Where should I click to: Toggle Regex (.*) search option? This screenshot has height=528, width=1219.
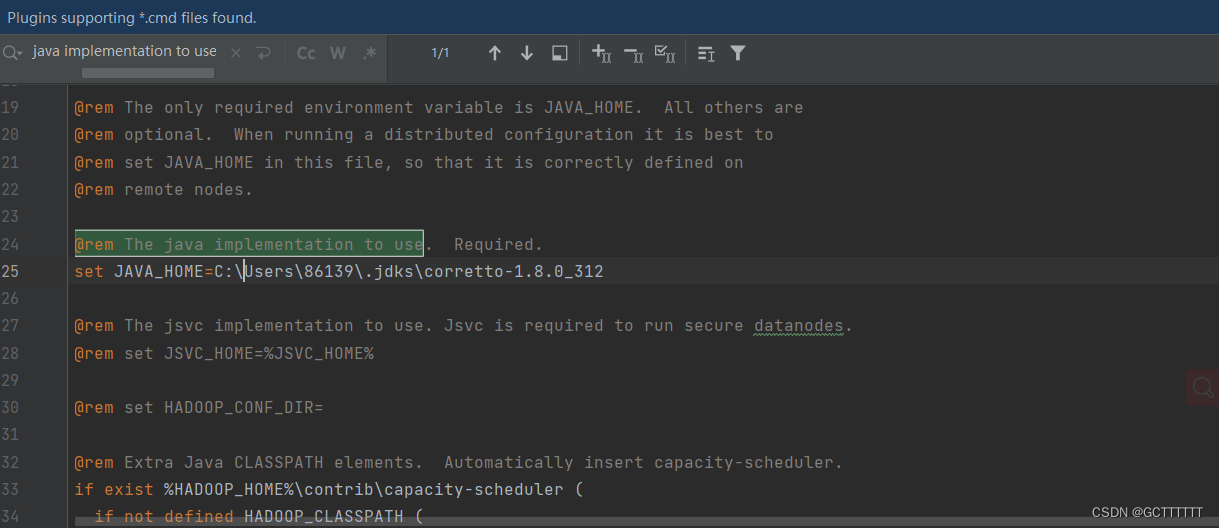[369, 53]
